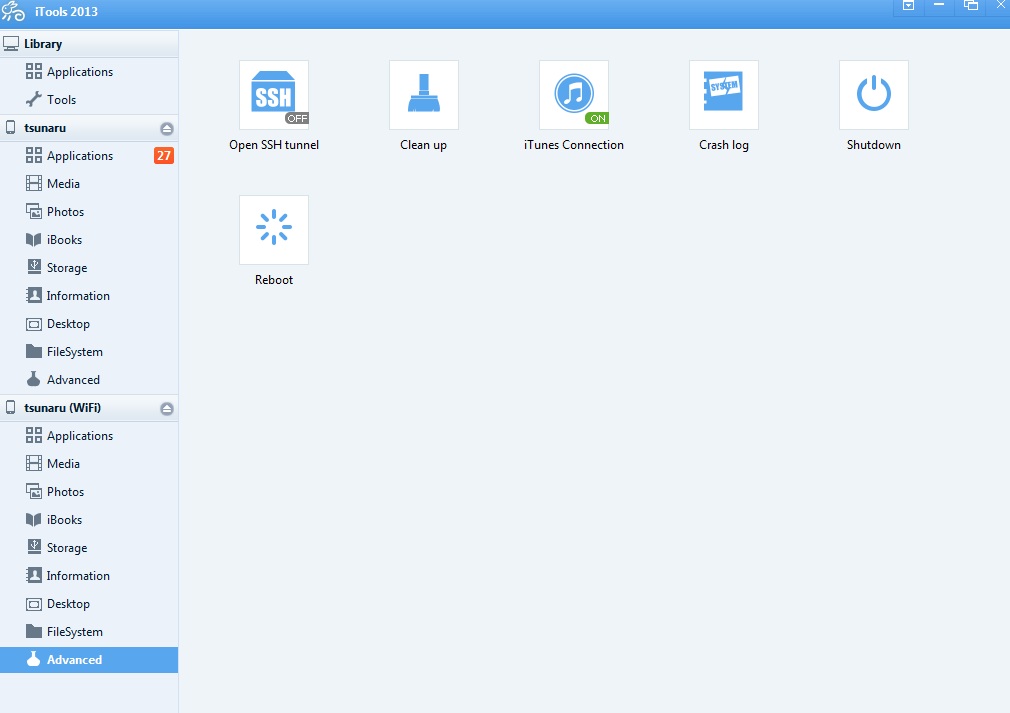Click the 27 applications update badge
The height and width of the screenshot is (713, 1010).
tap(164, 156)
